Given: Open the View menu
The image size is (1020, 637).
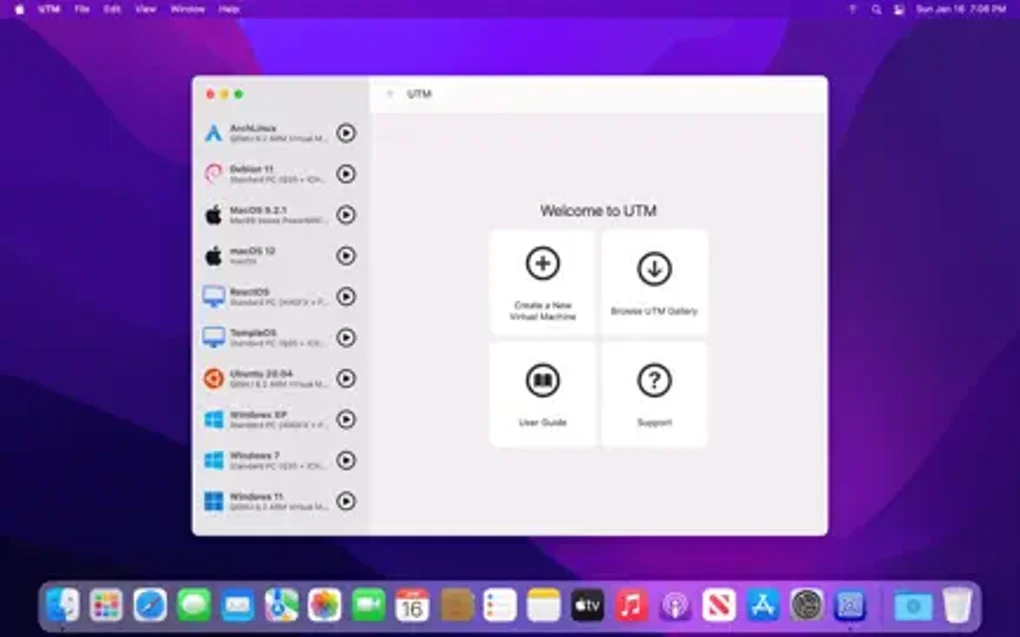Looking at the screenshot, I should tap(146, 9).
